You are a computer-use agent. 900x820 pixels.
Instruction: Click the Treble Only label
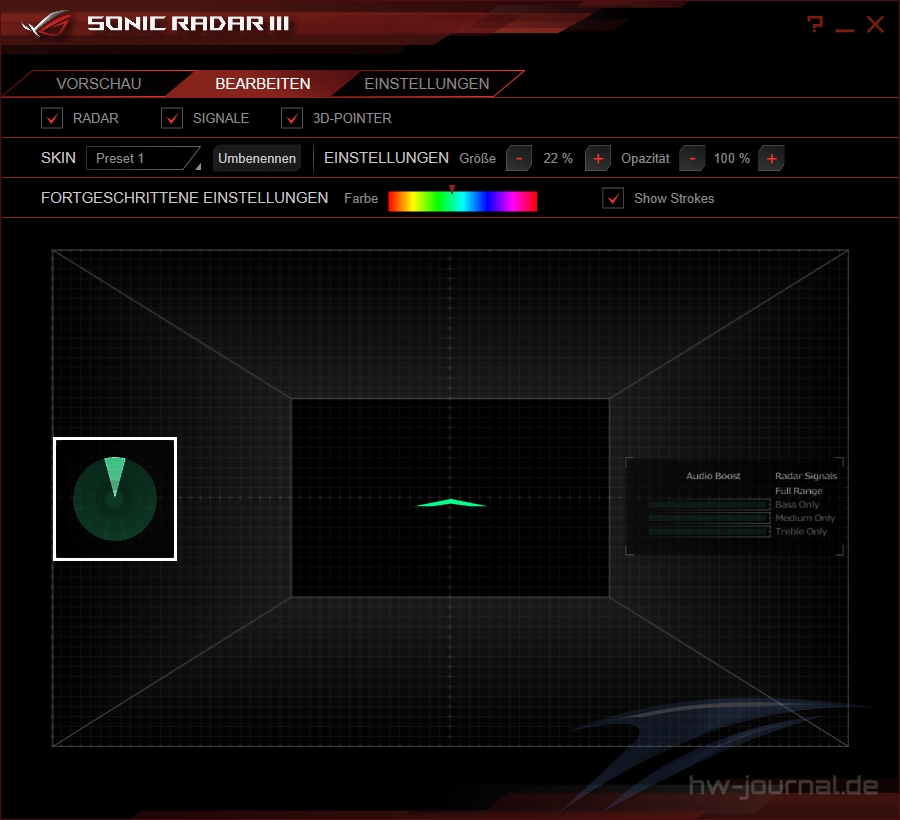(x=801, y=532)
